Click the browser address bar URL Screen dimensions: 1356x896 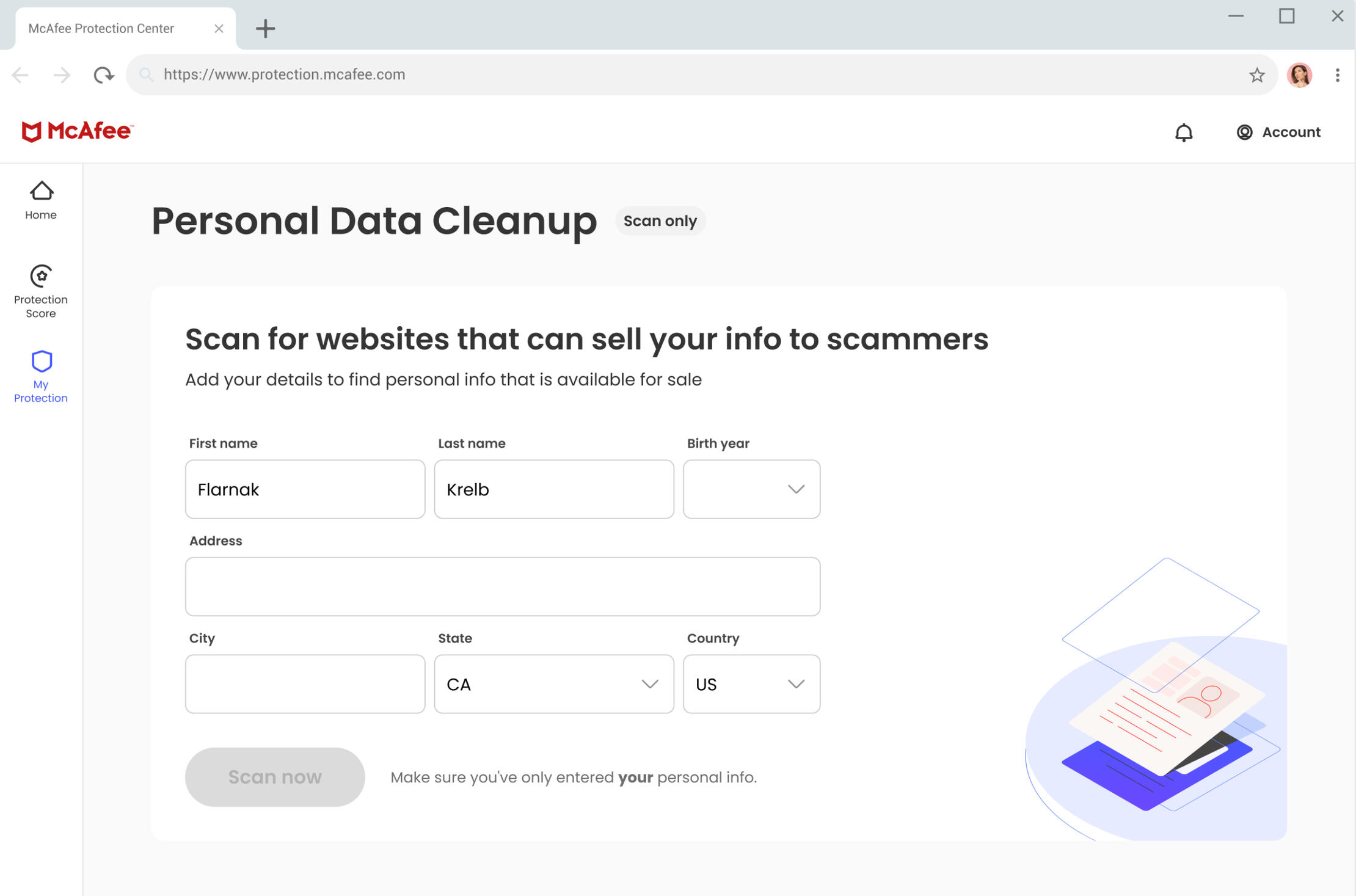click(x=285, y=75)
